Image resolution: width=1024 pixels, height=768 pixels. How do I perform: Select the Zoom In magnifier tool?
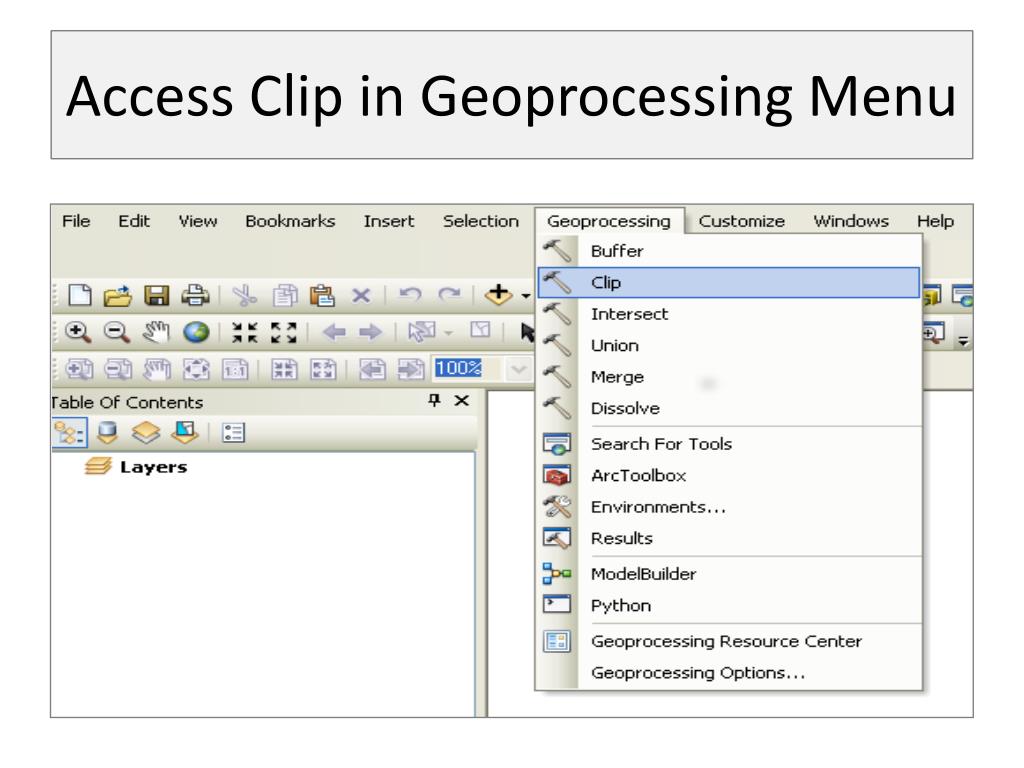point(78,332)
